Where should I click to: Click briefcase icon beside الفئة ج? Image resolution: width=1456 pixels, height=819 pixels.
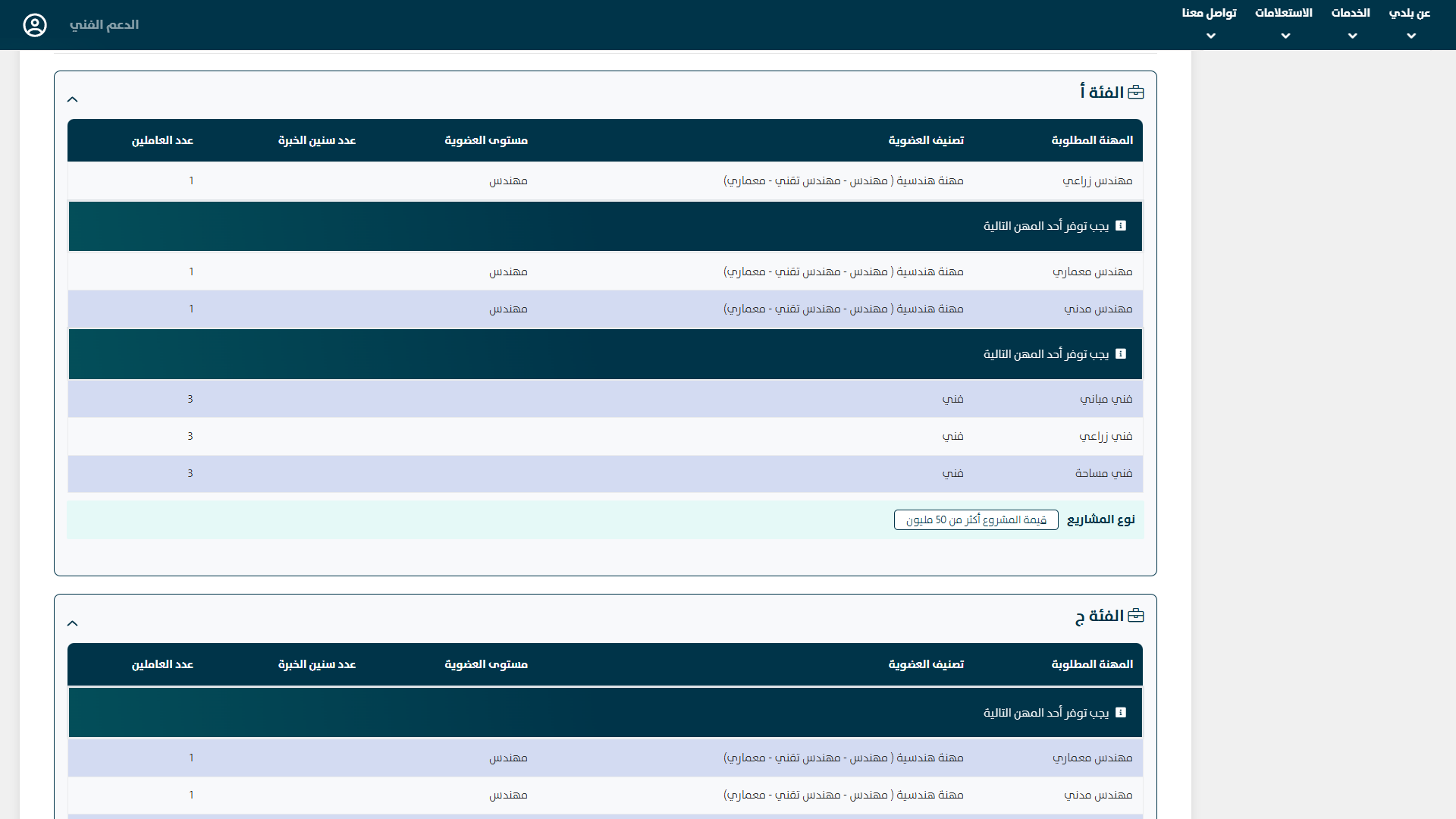[1136, 616]
